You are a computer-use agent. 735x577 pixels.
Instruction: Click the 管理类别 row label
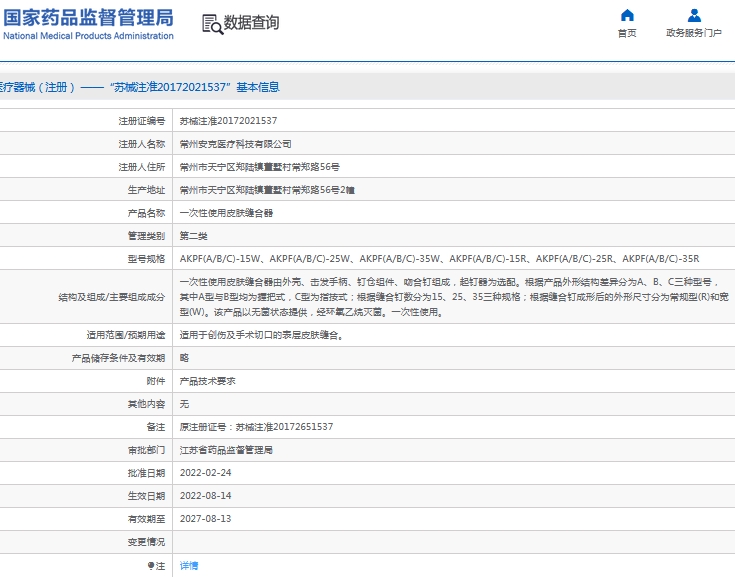[146, 236]
